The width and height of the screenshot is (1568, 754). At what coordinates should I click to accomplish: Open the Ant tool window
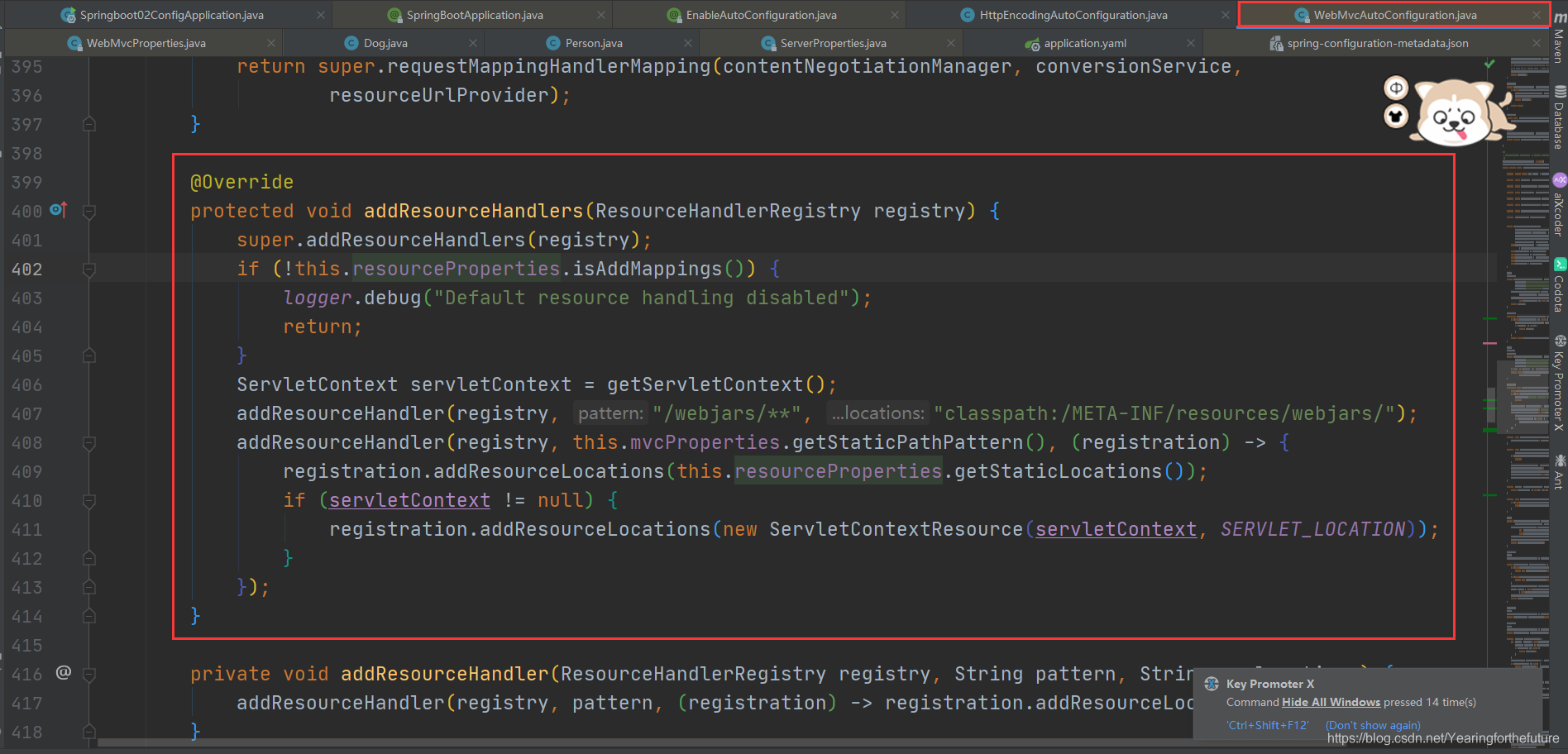(1560, 471)
